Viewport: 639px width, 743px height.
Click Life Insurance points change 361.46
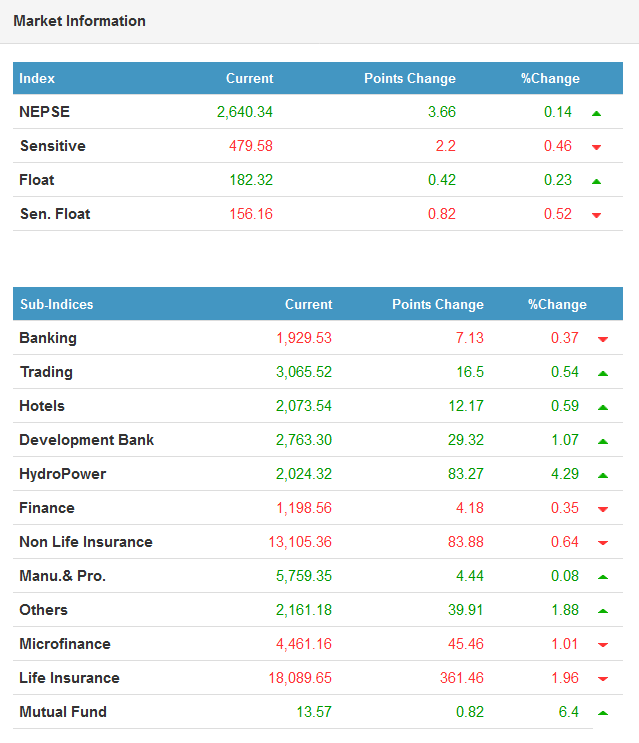tap(462, 678)
